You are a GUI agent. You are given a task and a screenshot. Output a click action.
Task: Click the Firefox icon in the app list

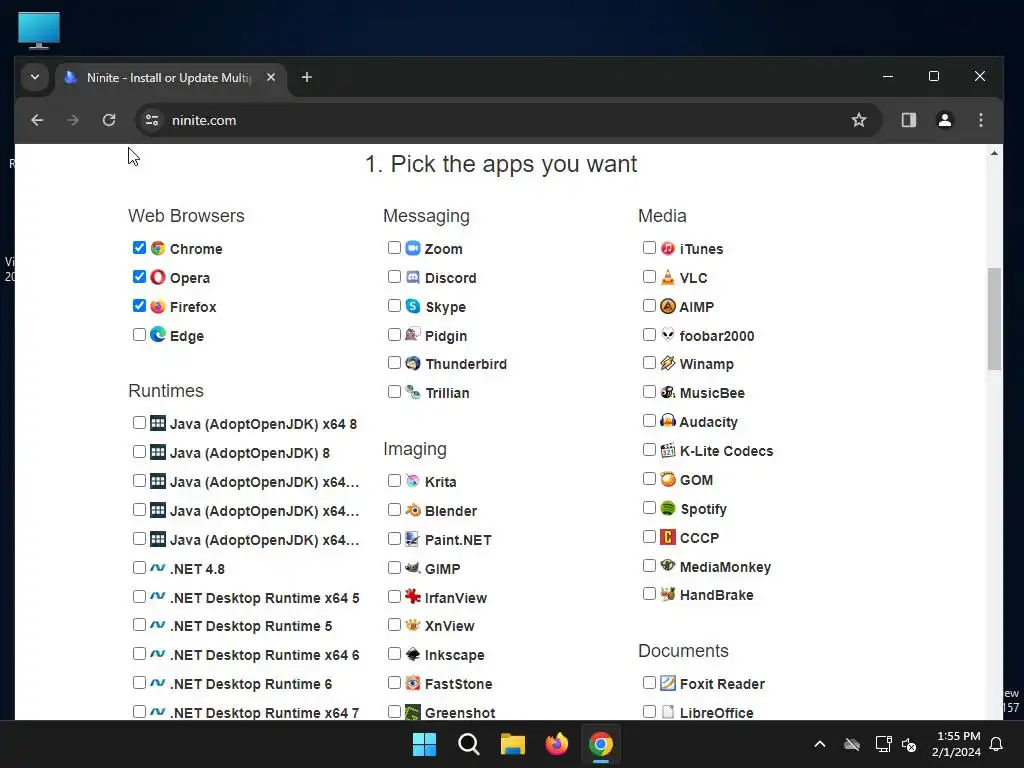[x=157, y=306]
